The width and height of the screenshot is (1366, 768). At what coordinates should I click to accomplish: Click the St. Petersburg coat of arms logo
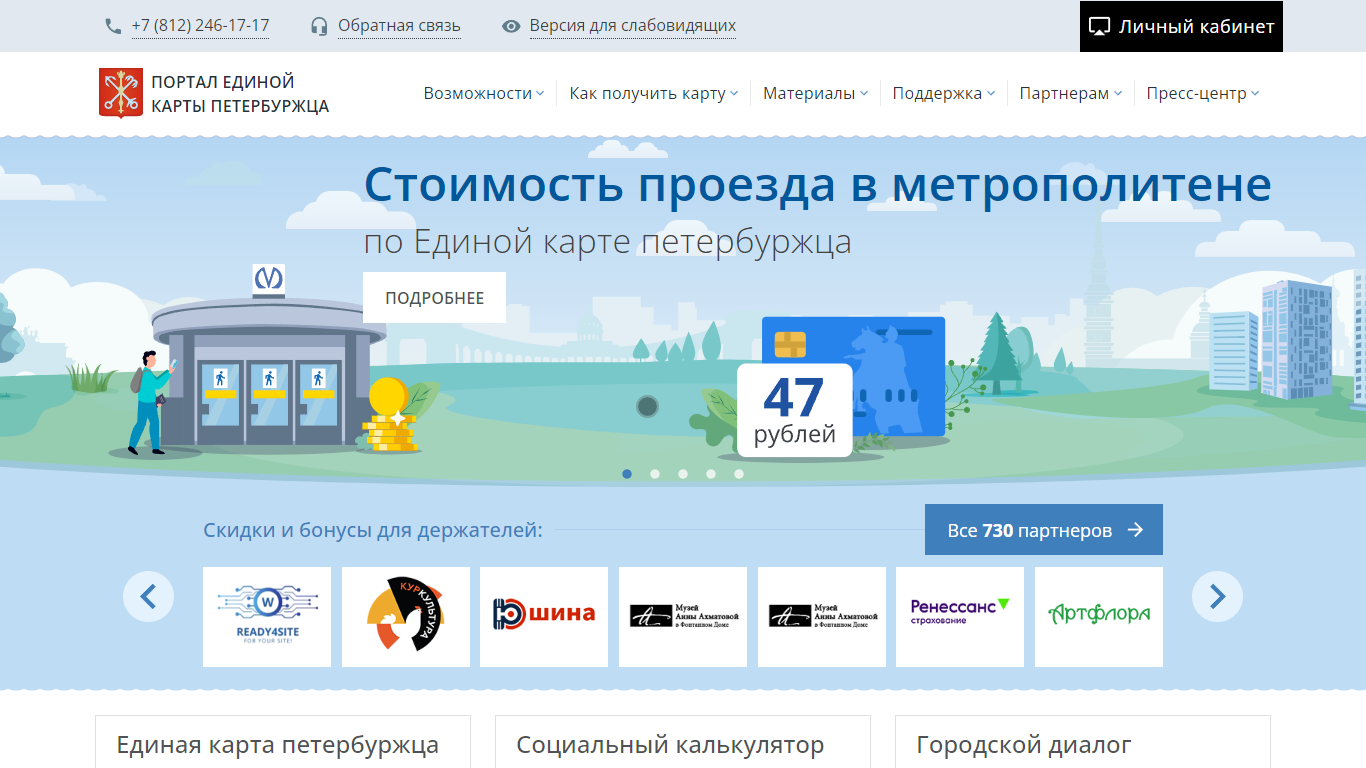tap(120, 93)
